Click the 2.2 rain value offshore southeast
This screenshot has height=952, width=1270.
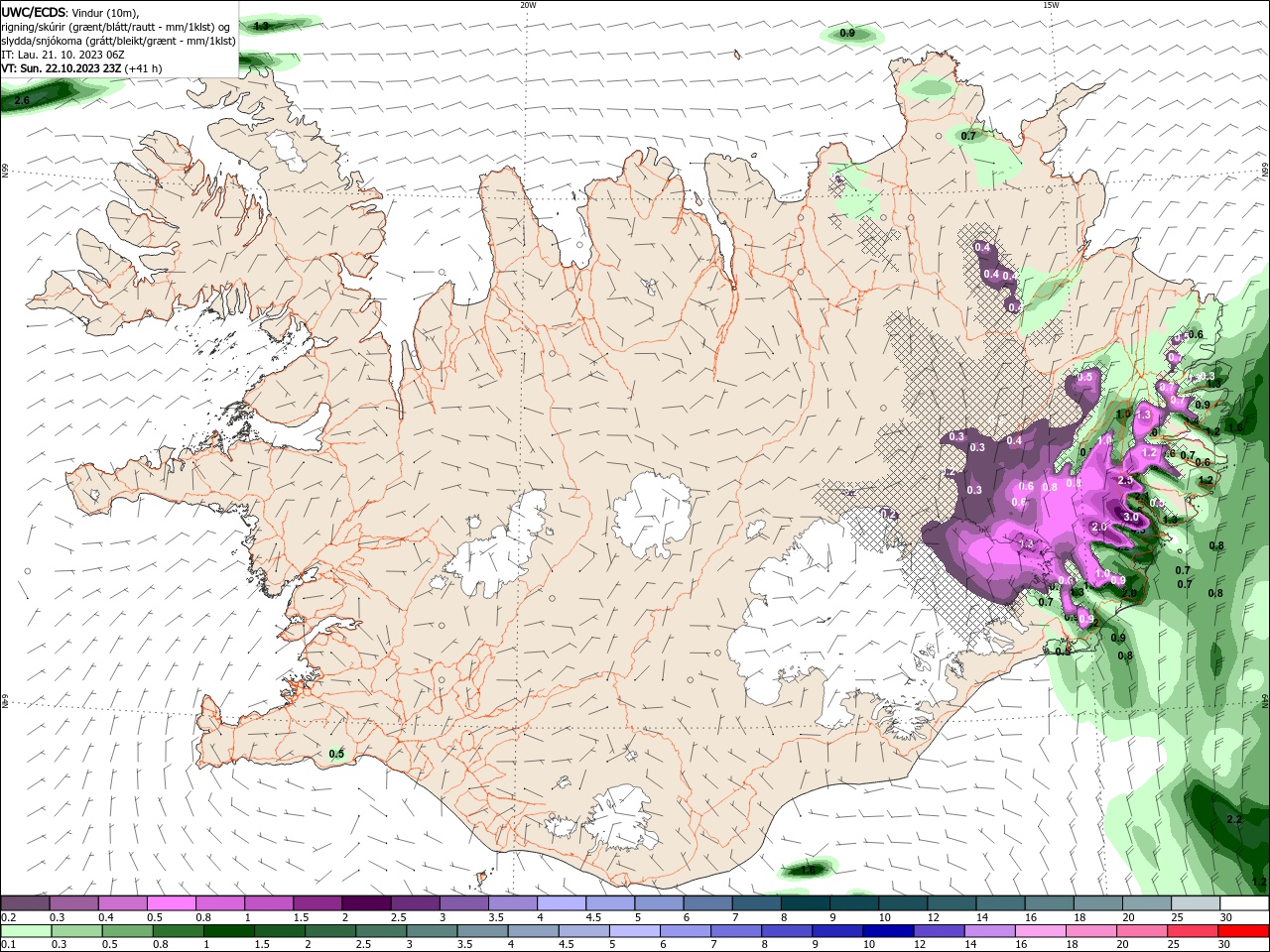coord(1234,820)
